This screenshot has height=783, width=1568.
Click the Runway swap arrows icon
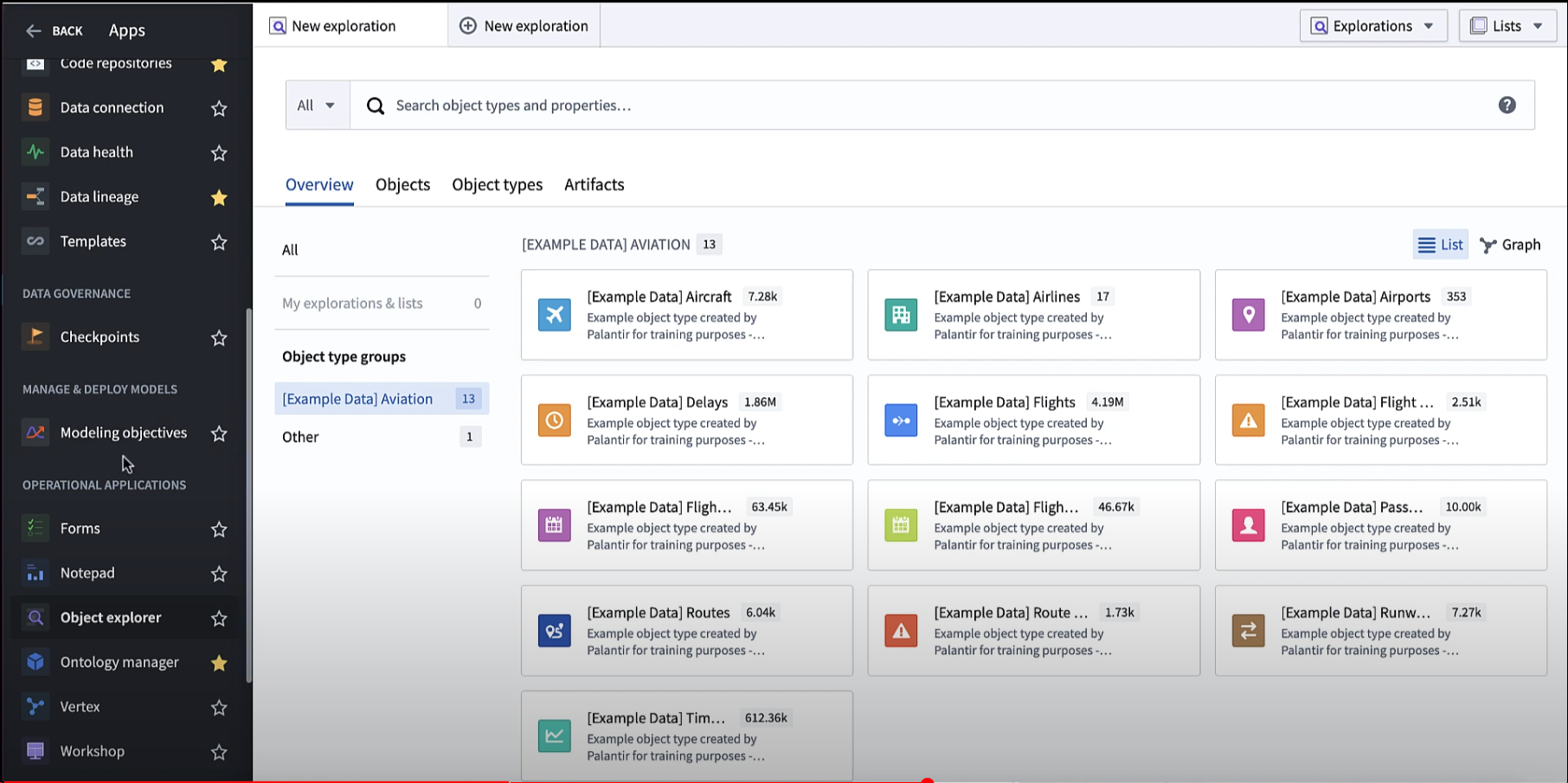click(1248, 631)
